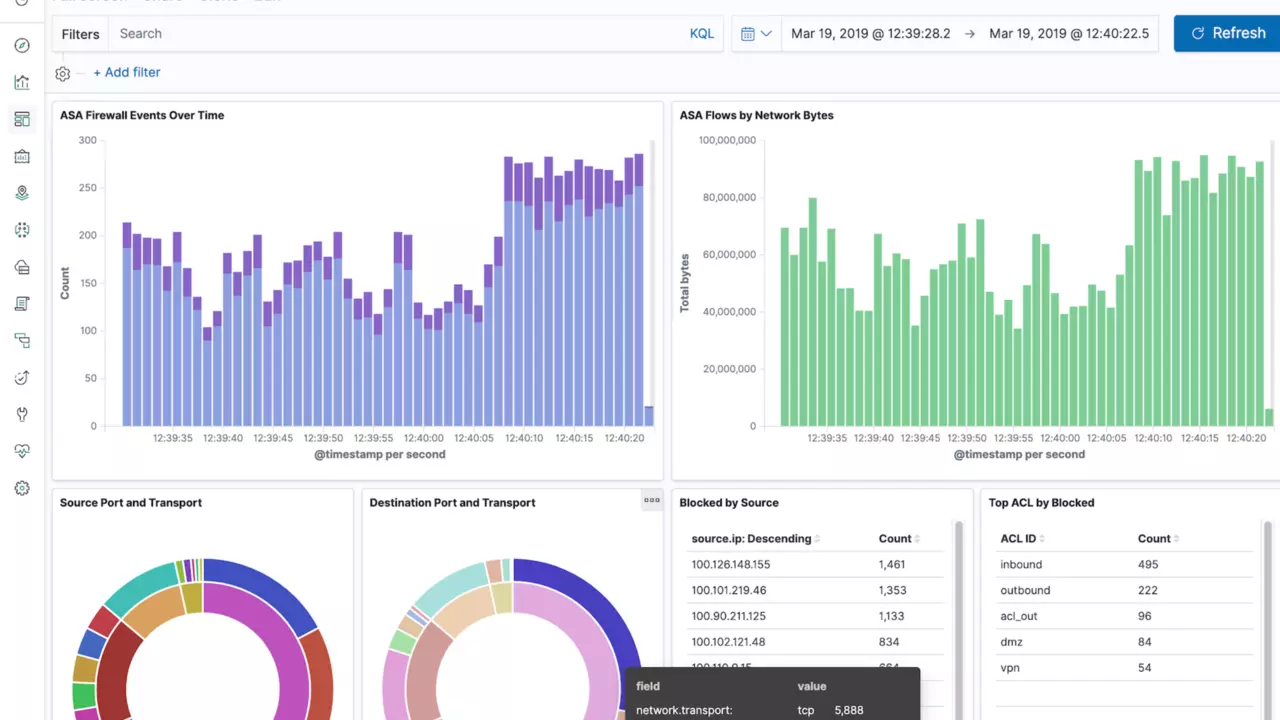Open Dev Tools wrench icon in sidebar

[22, 414]
